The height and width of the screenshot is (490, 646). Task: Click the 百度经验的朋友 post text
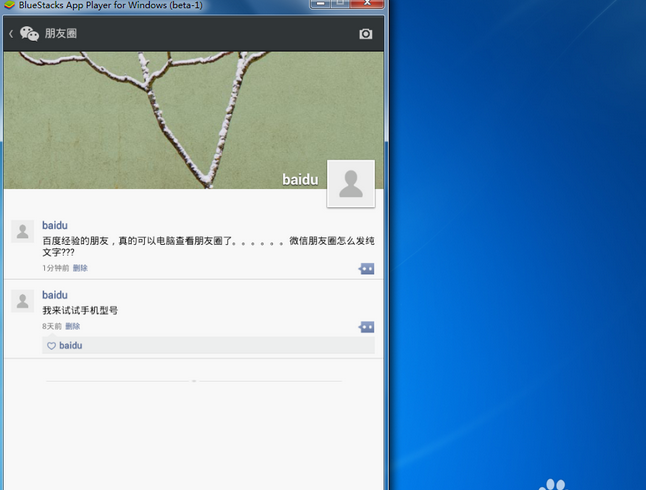(x=208, y=246)
